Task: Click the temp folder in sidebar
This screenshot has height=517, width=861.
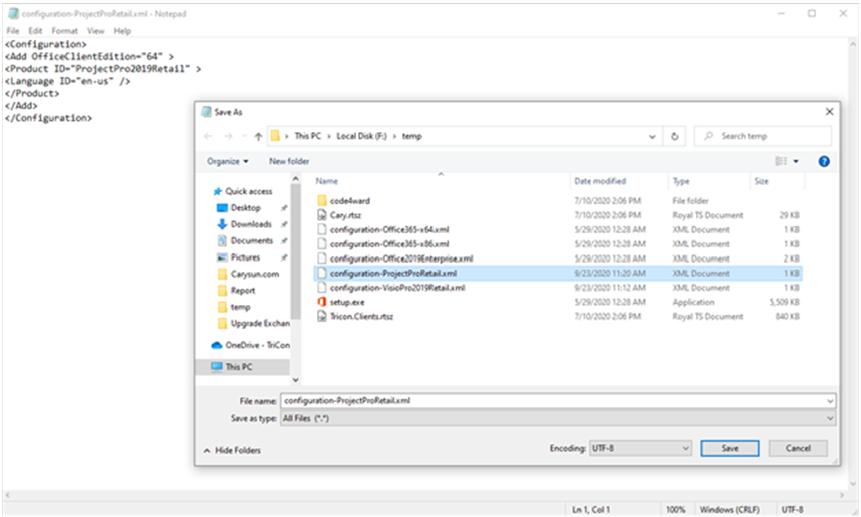Action: (x=241, y=307)
